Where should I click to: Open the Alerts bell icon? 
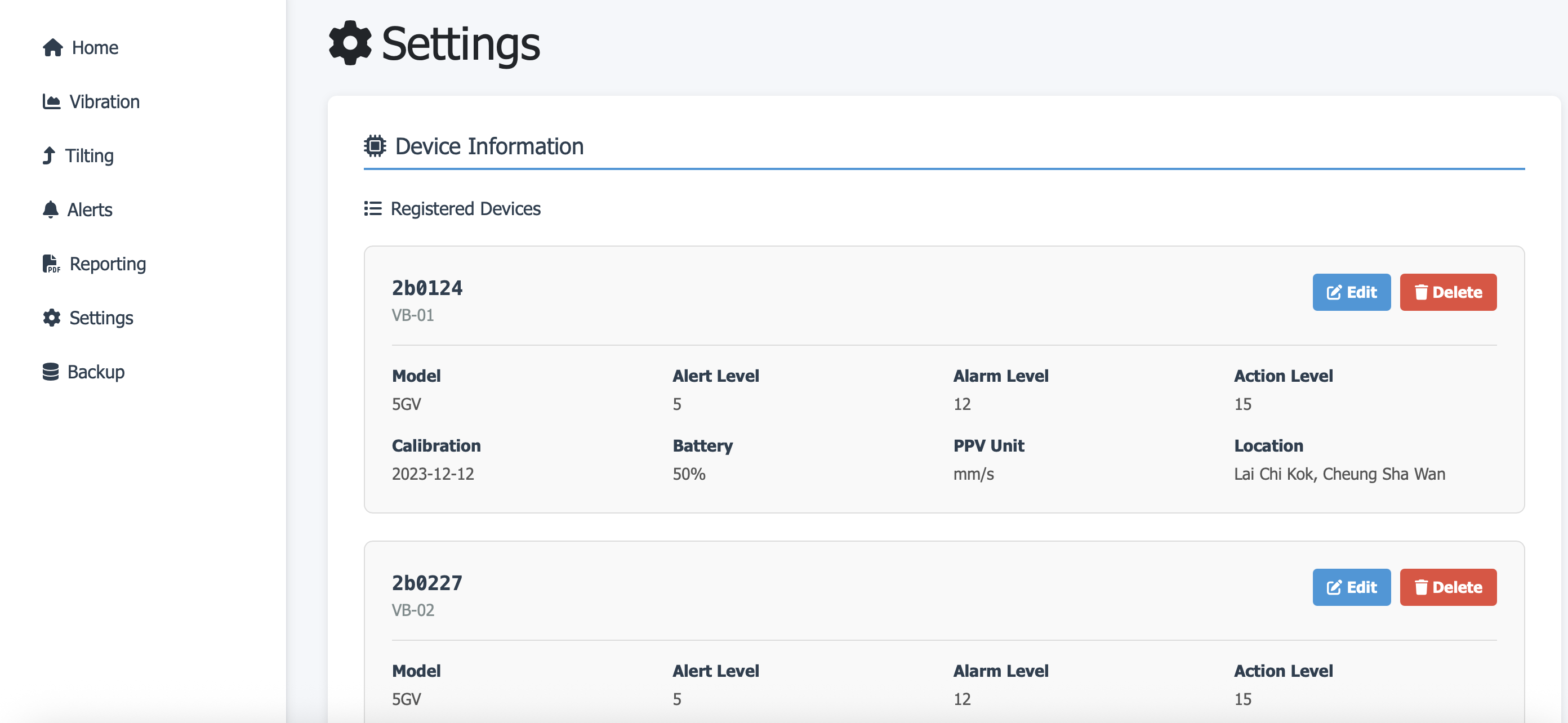pyautogui.click(x=51, y=209)
